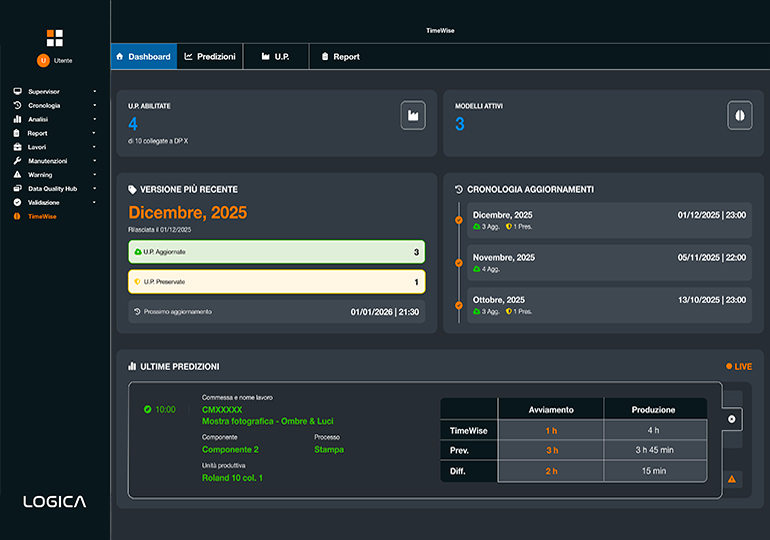770x540 pixels.
Task: Click the Cronologia history icon in sidebar
Action: [x=17, y=105]
